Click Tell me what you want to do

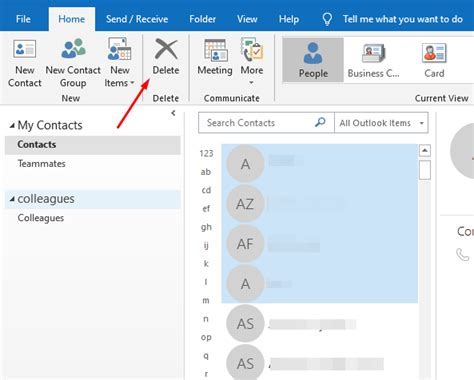pos(403,19)
